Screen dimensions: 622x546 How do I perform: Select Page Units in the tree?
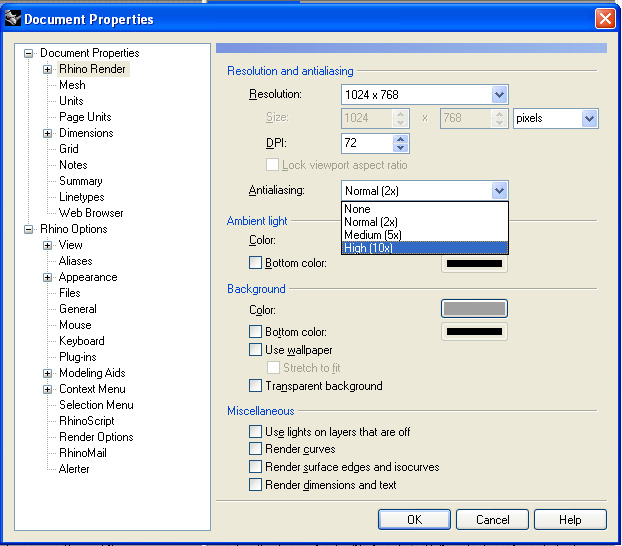85,117
